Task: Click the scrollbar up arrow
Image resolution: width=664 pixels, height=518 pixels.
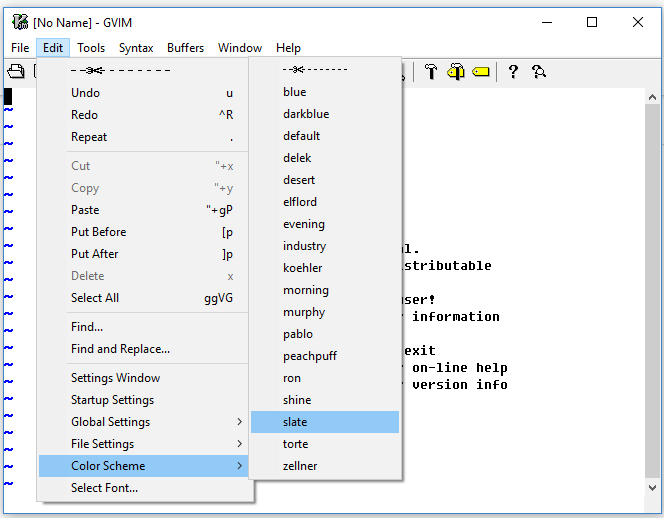Action: (652, 97)
